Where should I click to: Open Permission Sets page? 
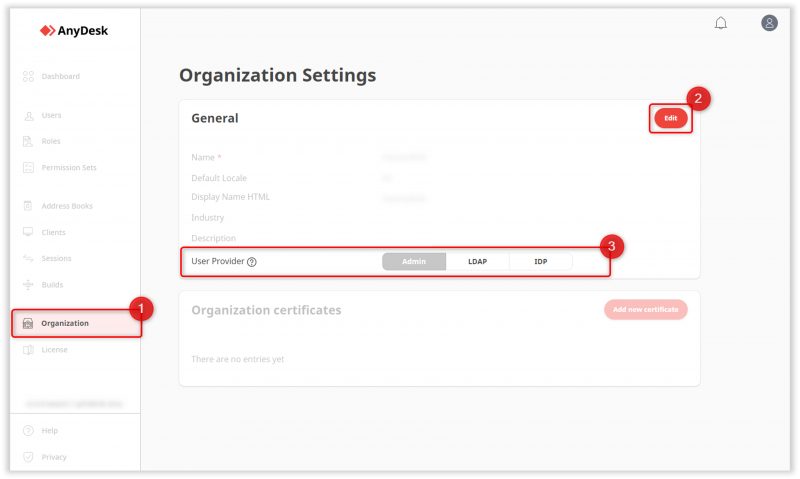(x=69, y=167)
